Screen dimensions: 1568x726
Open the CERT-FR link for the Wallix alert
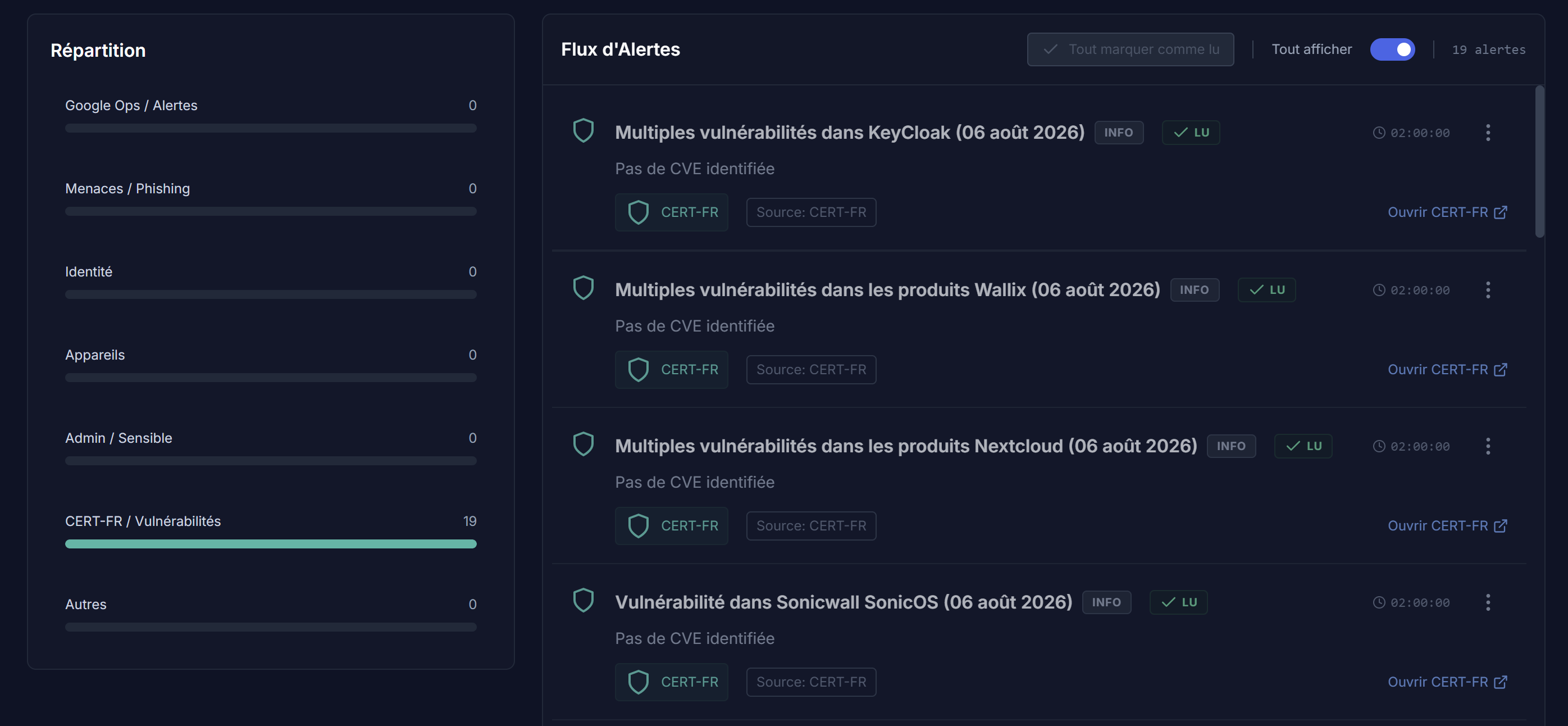pos(1447,370)
